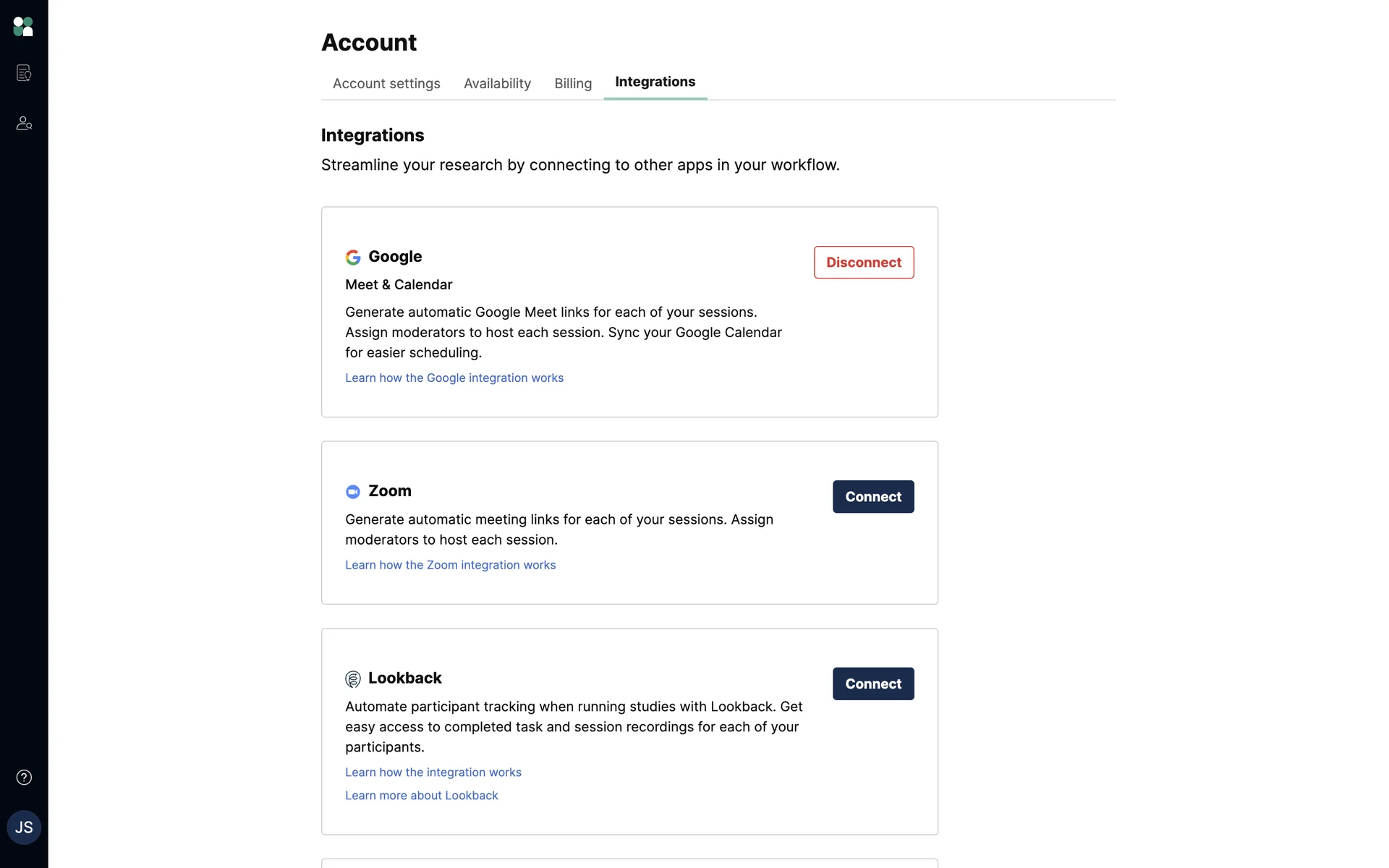Viewport: 1389px width, 868px height.
Task: Switch to the Availability tab
Action: (x=497, y=84)
